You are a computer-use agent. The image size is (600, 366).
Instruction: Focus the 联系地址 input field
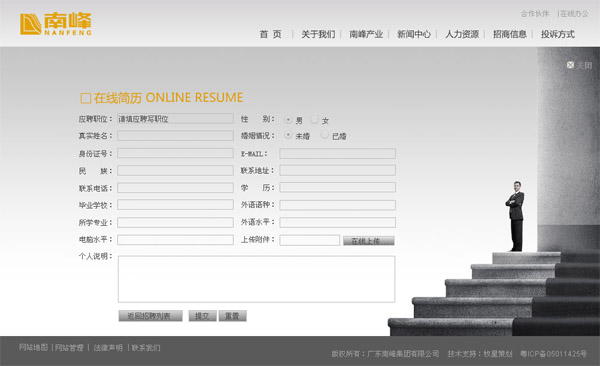[x=338, y=170]
